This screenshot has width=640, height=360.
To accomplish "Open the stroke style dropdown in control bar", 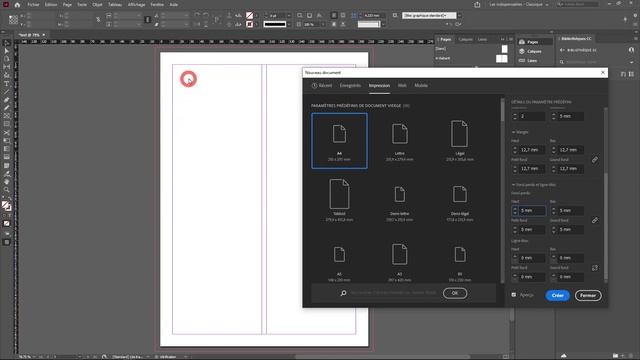I will (289, 24).
